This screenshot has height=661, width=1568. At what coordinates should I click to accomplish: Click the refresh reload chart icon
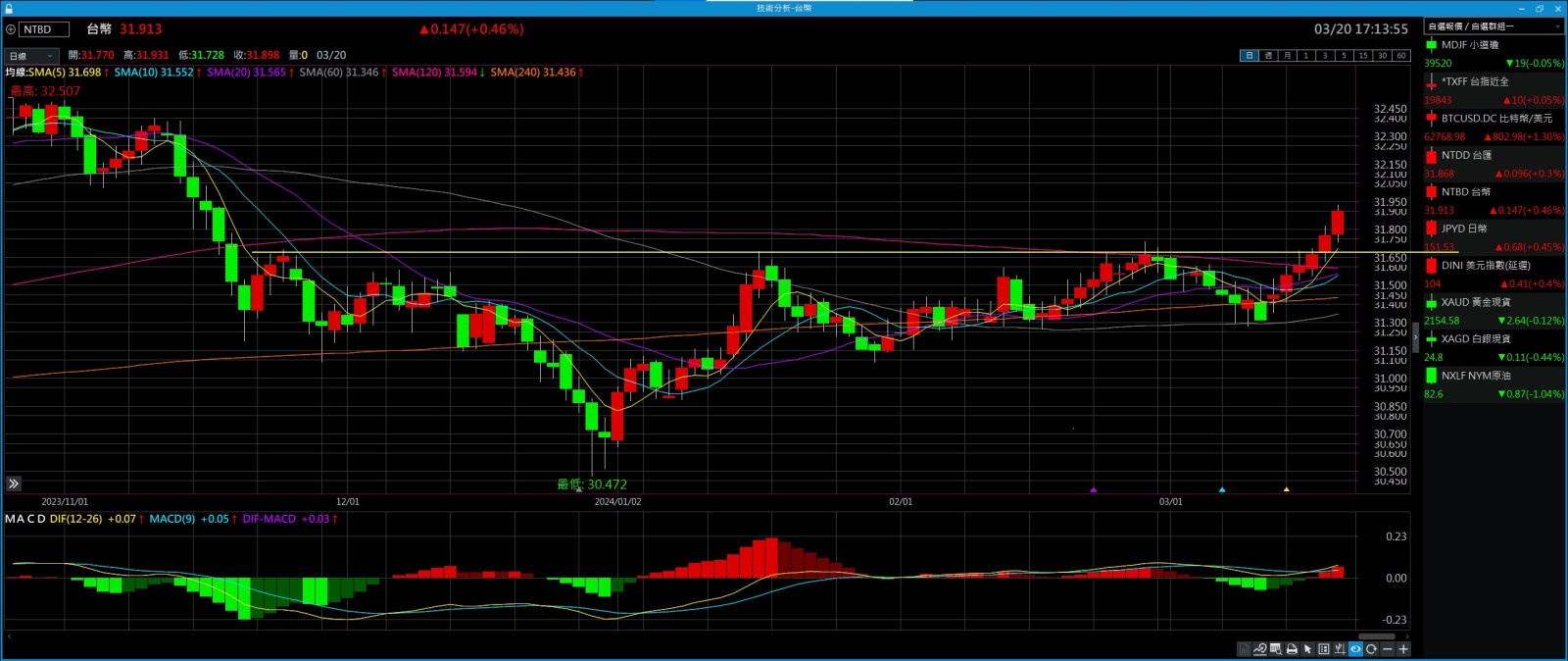pyautogui.click(x=1371, y=649)
